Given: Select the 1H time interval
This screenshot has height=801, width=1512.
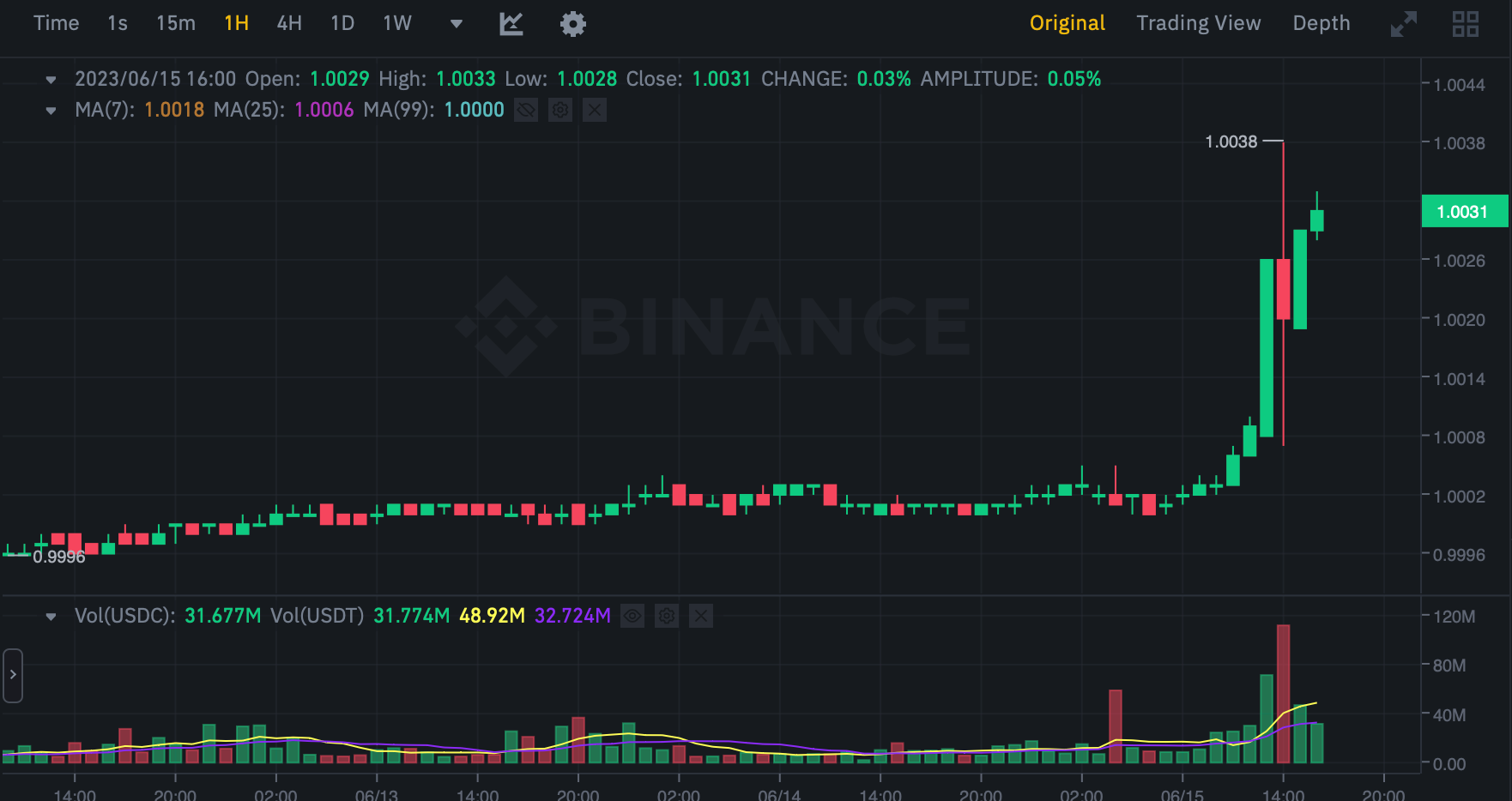Looking at the screenshot, I should [x=236, y=23].
